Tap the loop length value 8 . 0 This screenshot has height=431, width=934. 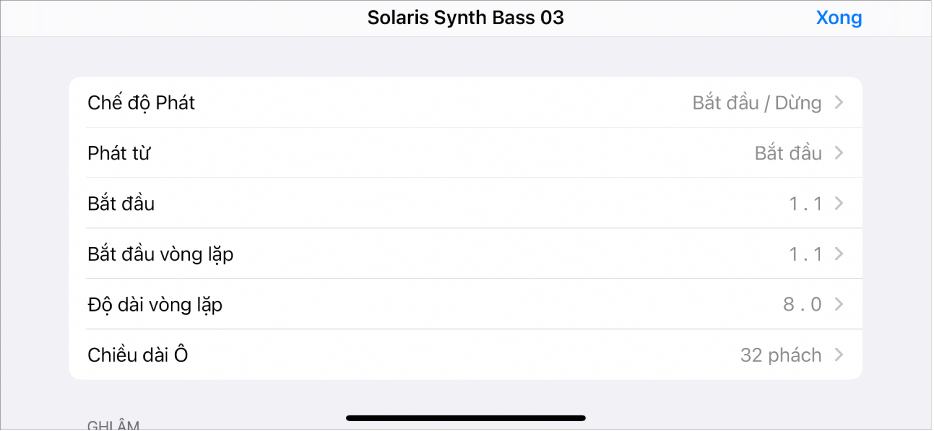tap(802, 304)
